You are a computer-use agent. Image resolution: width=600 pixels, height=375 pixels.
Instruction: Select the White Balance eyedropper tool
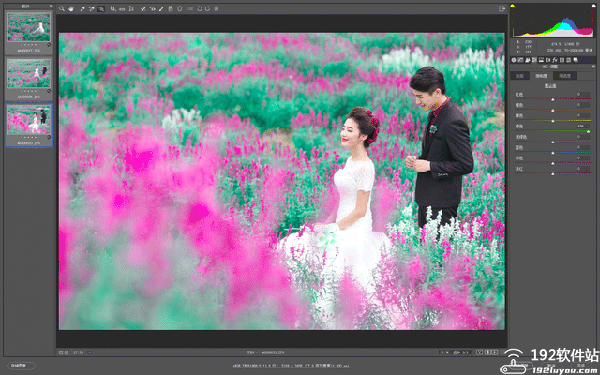click(82, 8)
